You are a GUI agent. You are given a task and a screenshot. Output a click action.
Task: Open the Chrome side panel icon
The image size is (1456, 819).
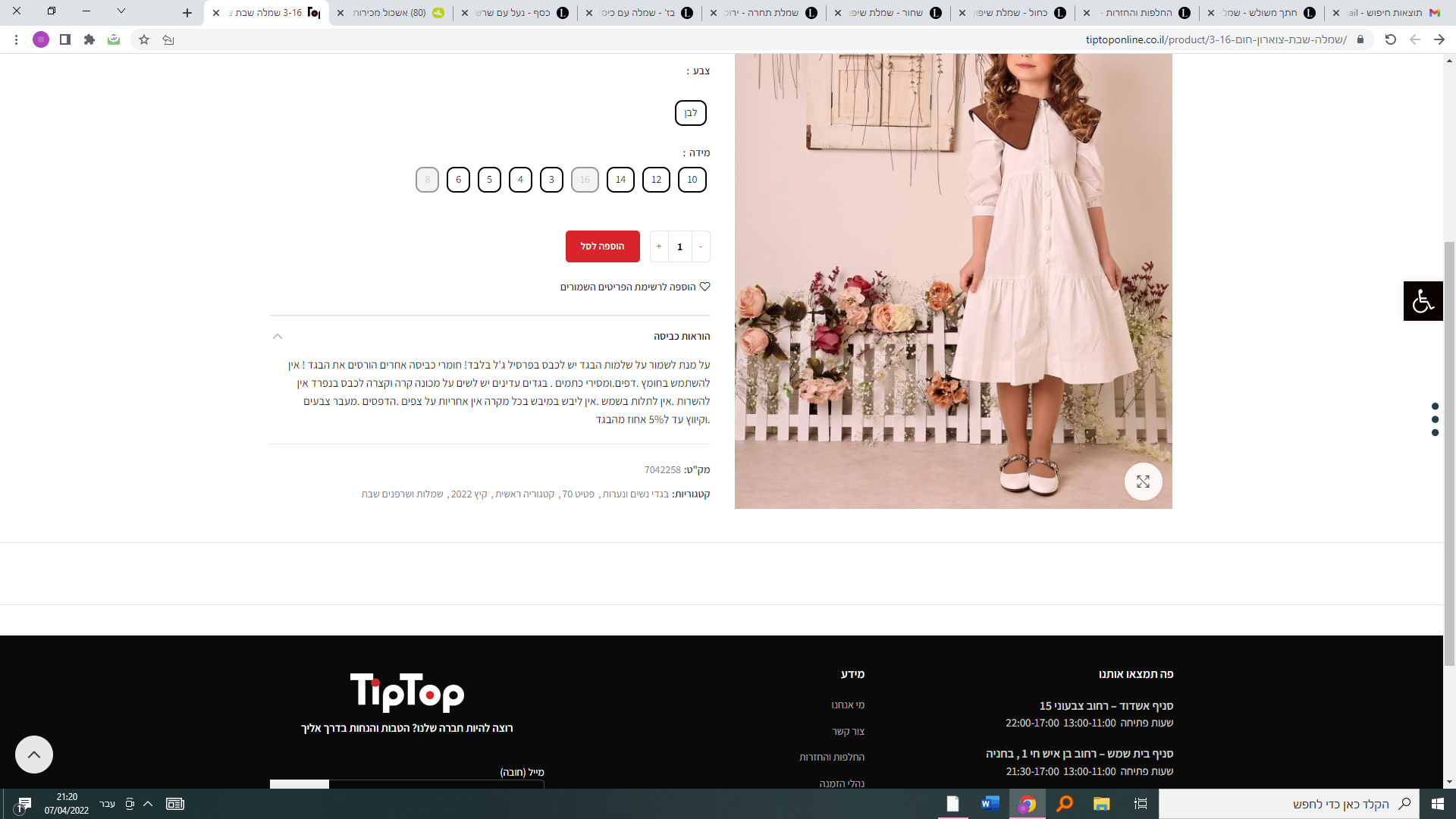tap(65, 39)
